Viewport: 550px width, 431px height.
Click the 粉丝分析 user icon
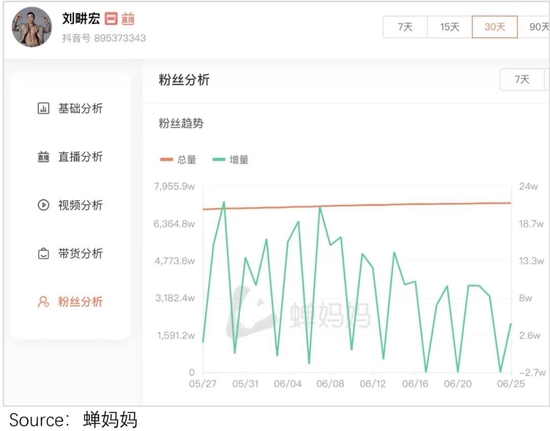click(43, 302)
